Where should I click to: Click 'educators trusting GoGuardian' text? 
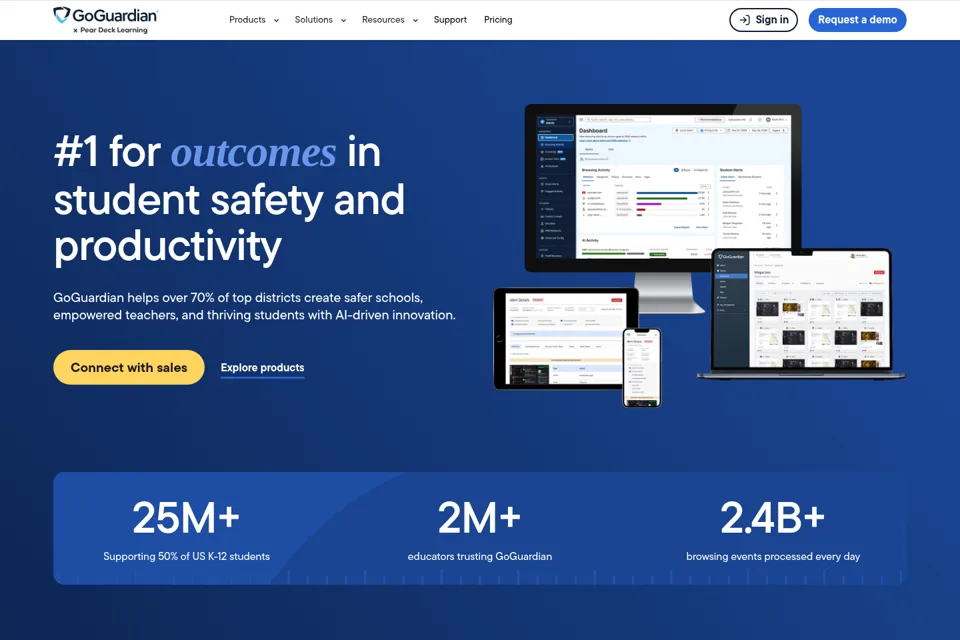click(479, 556)
